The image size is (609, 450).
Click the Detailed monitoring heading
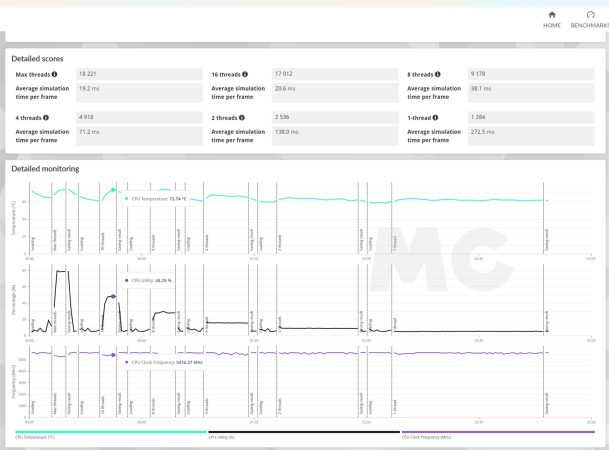(45, 168)
